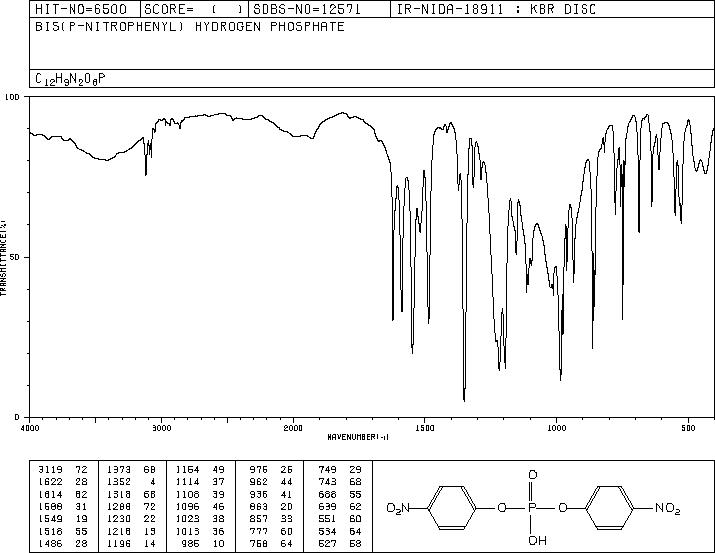Viewport: 715px width, 553px height.
Task: Click the 100 tick label on the y-axis
Action: [x=12, y=97]
